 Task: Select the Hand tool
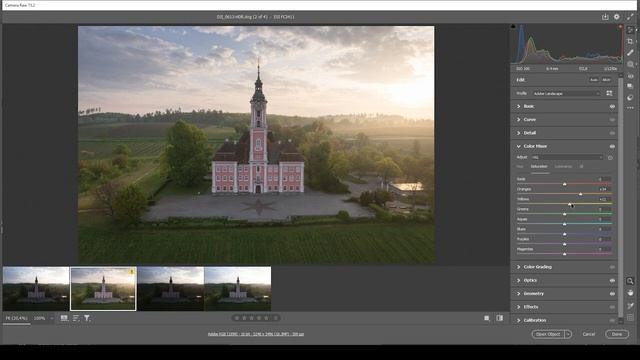[x=630, y=293]
